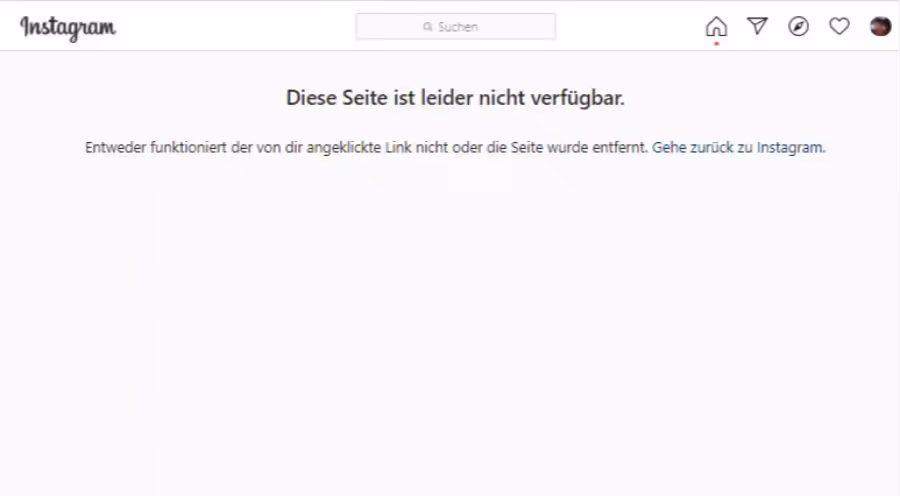Click the word 'Instagram' in the return link
Image resolution: width=900 pixels, height=496 pixels.
(x=790, y=148)
